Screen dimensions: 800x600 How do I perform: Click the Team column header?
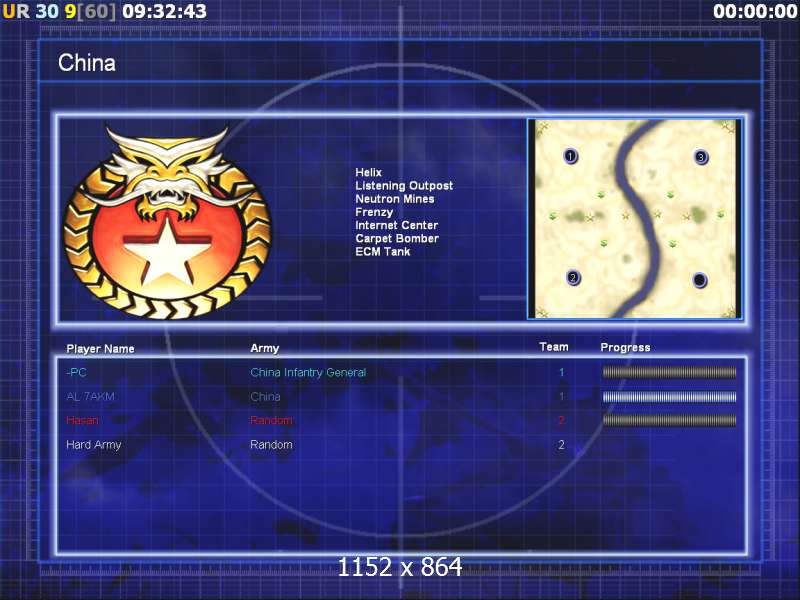(554, 347)
